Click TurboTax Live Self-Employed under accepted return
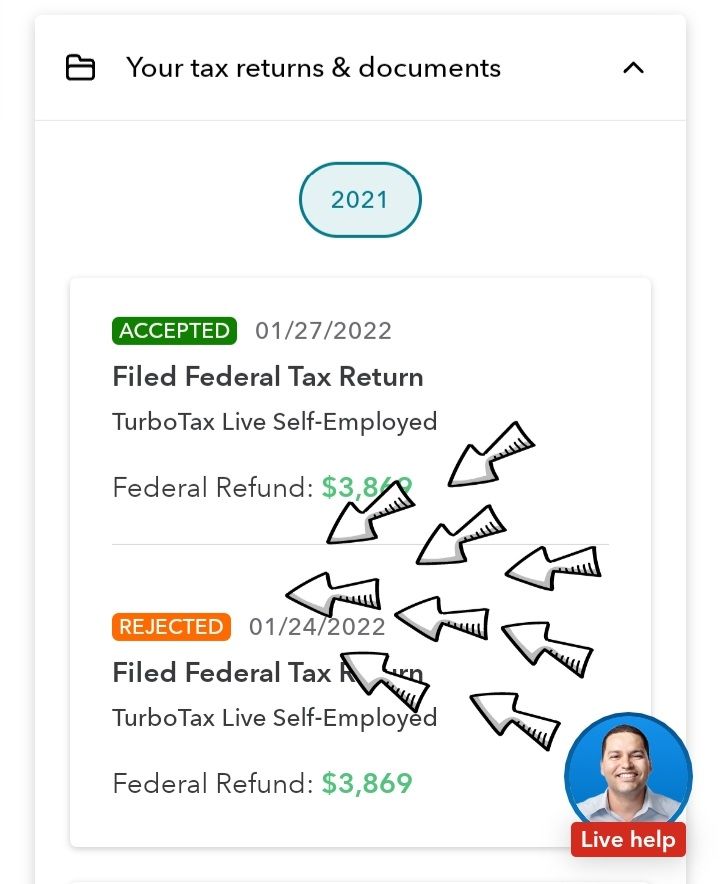The width and height of the screenshot is (720, 884). pos(275,422)
